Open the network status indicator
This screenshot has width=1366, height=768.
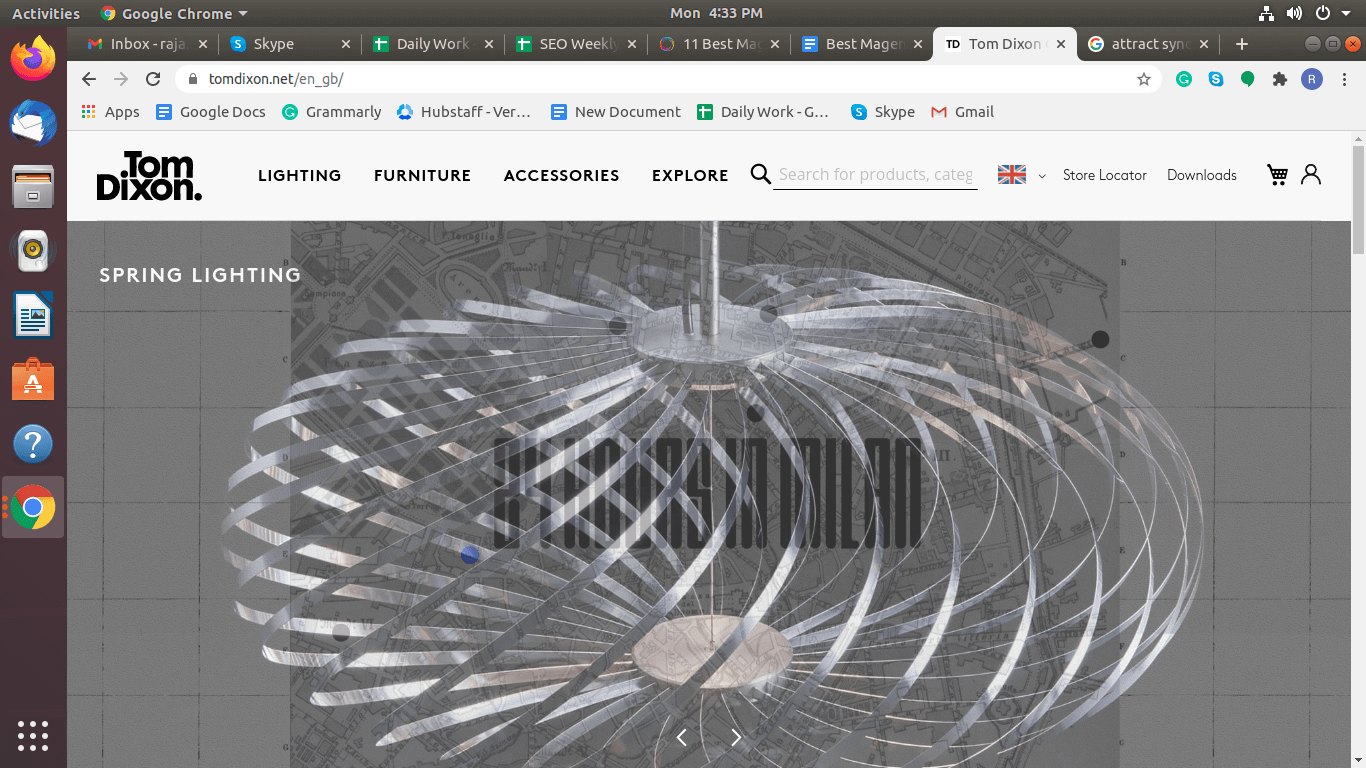click(x=1267, y=13)
